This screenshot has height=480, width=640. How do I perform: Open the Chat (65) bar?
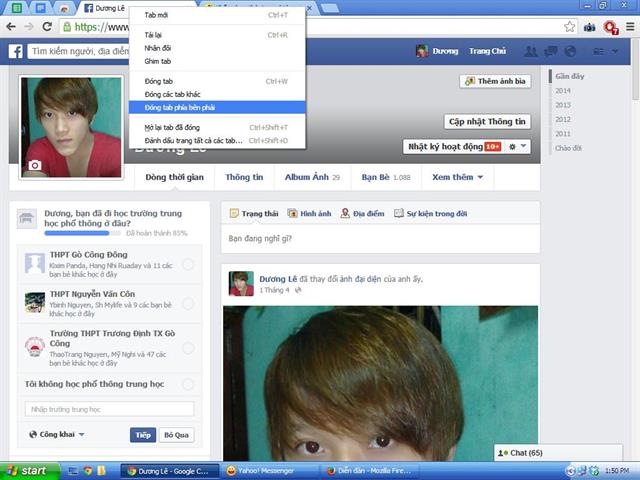[558, 453]
